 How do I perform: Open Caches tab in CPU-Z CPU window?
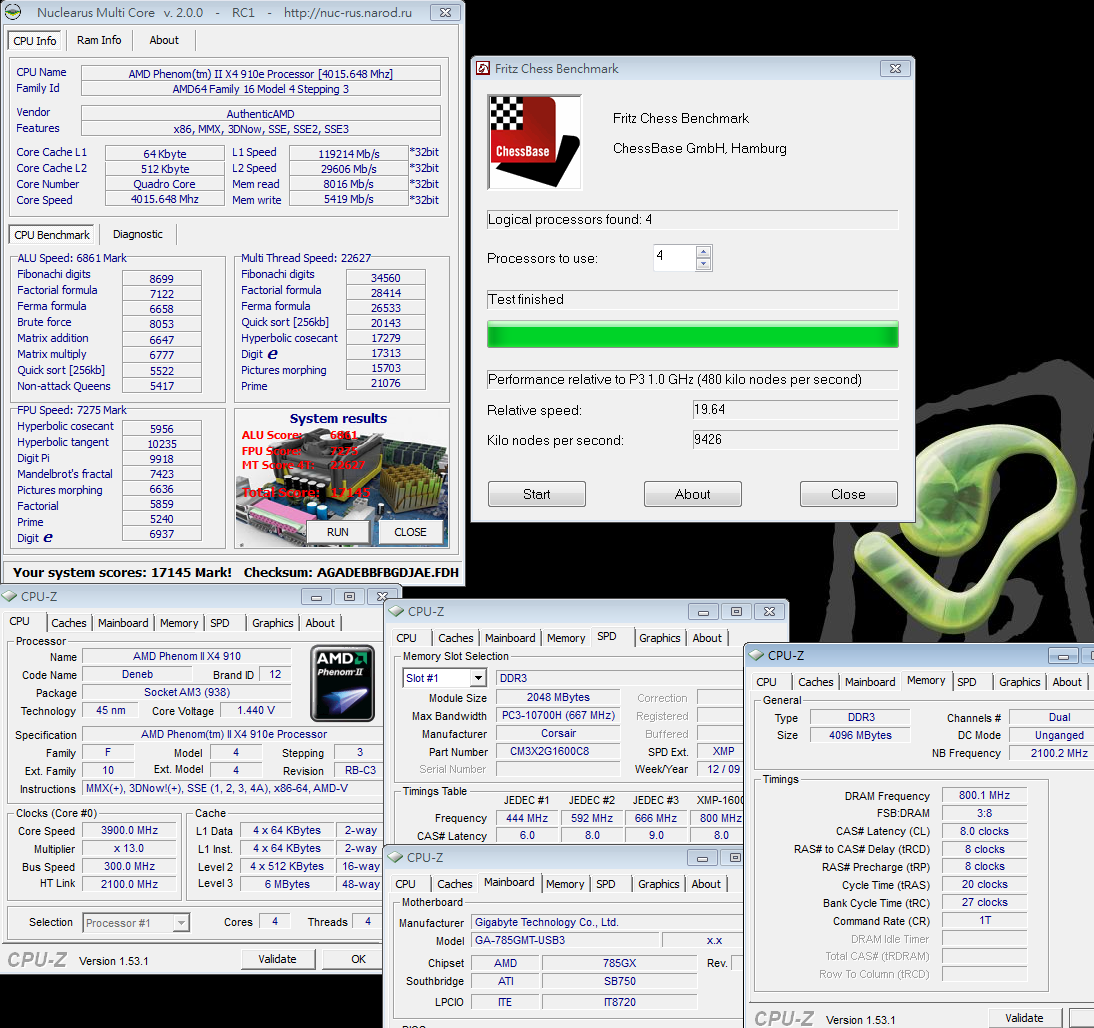coord(69,623)
